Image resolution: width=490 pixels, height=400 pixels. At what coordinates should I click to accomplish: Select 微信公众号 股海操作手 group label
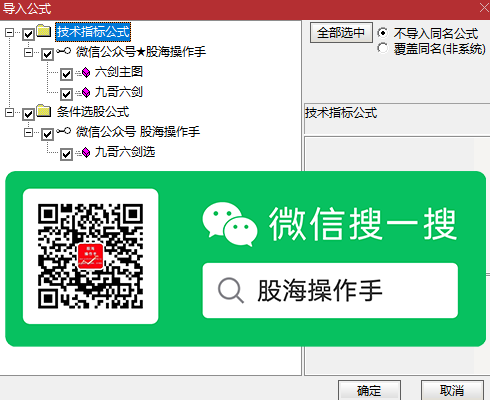138,132
